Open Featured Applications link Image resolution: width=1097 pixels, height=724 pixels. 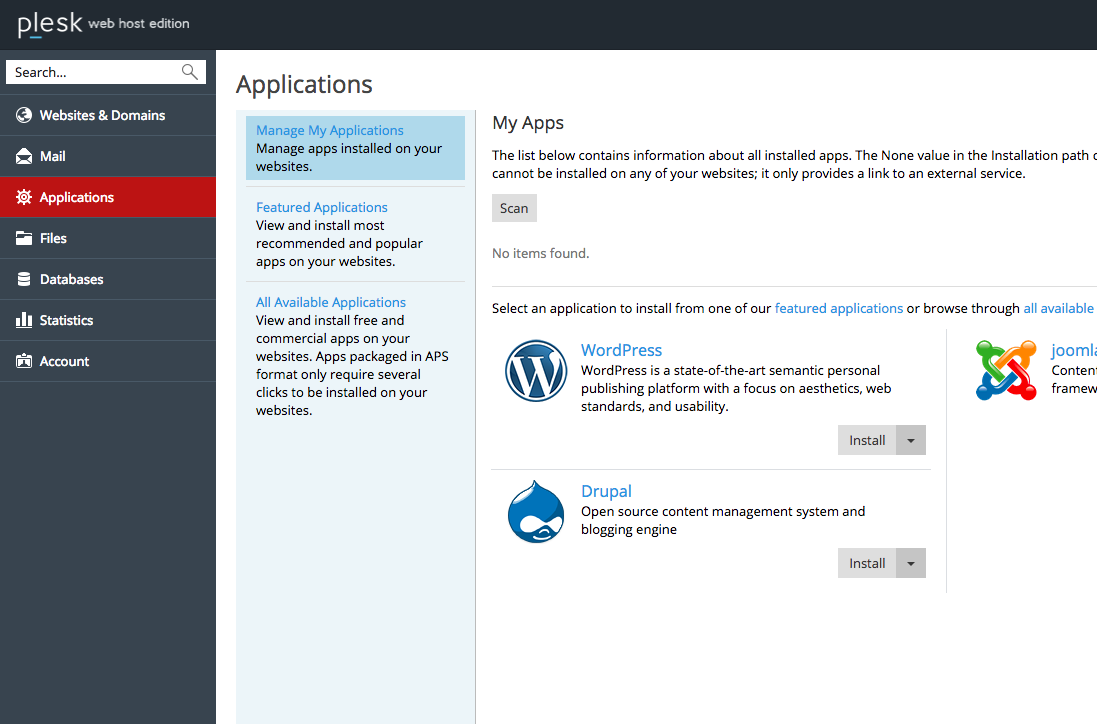321,207
